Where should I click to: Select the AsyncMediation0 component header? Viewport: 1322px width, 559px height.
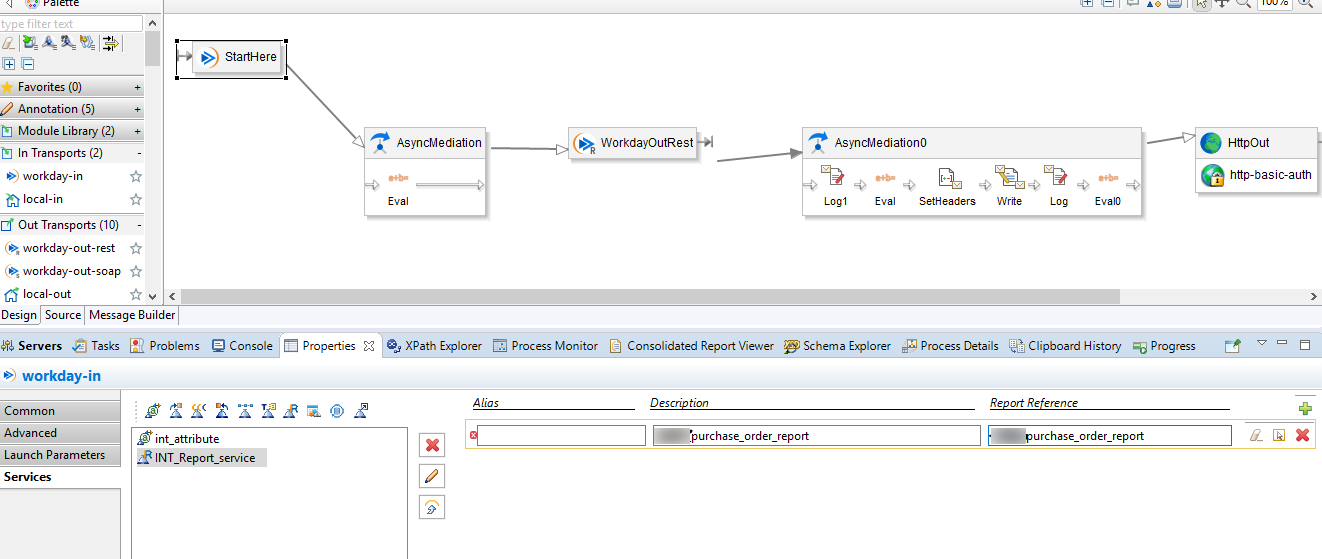pyautogui.click(x=971, y=142)
